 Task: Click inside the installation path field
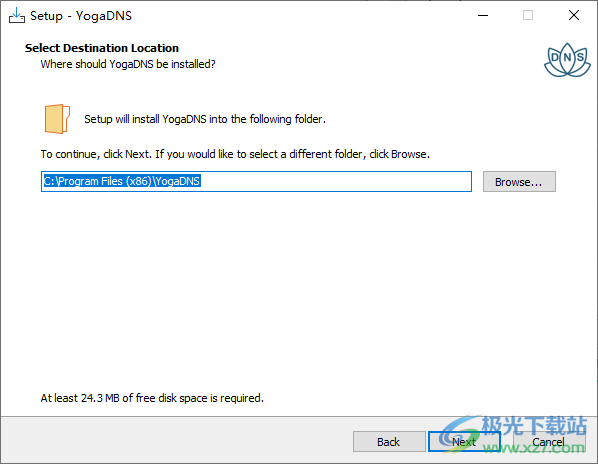coord(256,181)
